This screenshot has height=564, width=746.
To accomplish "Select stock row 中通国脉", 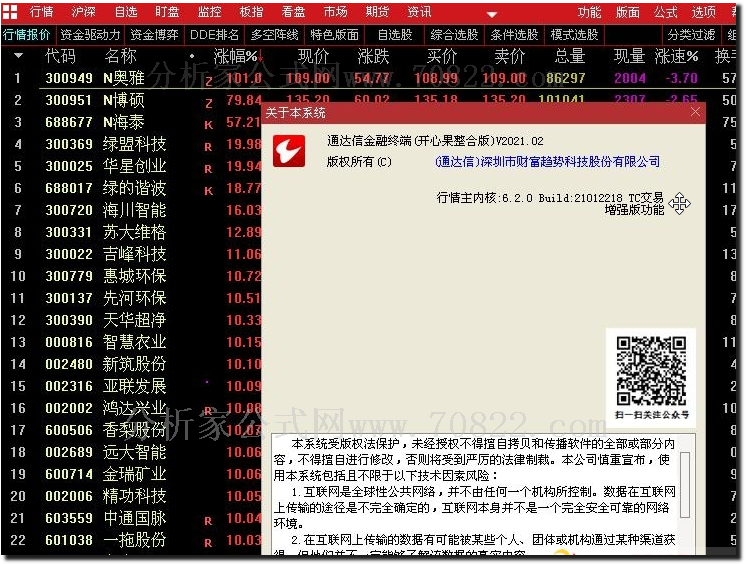I will click(x=132, y=518).
